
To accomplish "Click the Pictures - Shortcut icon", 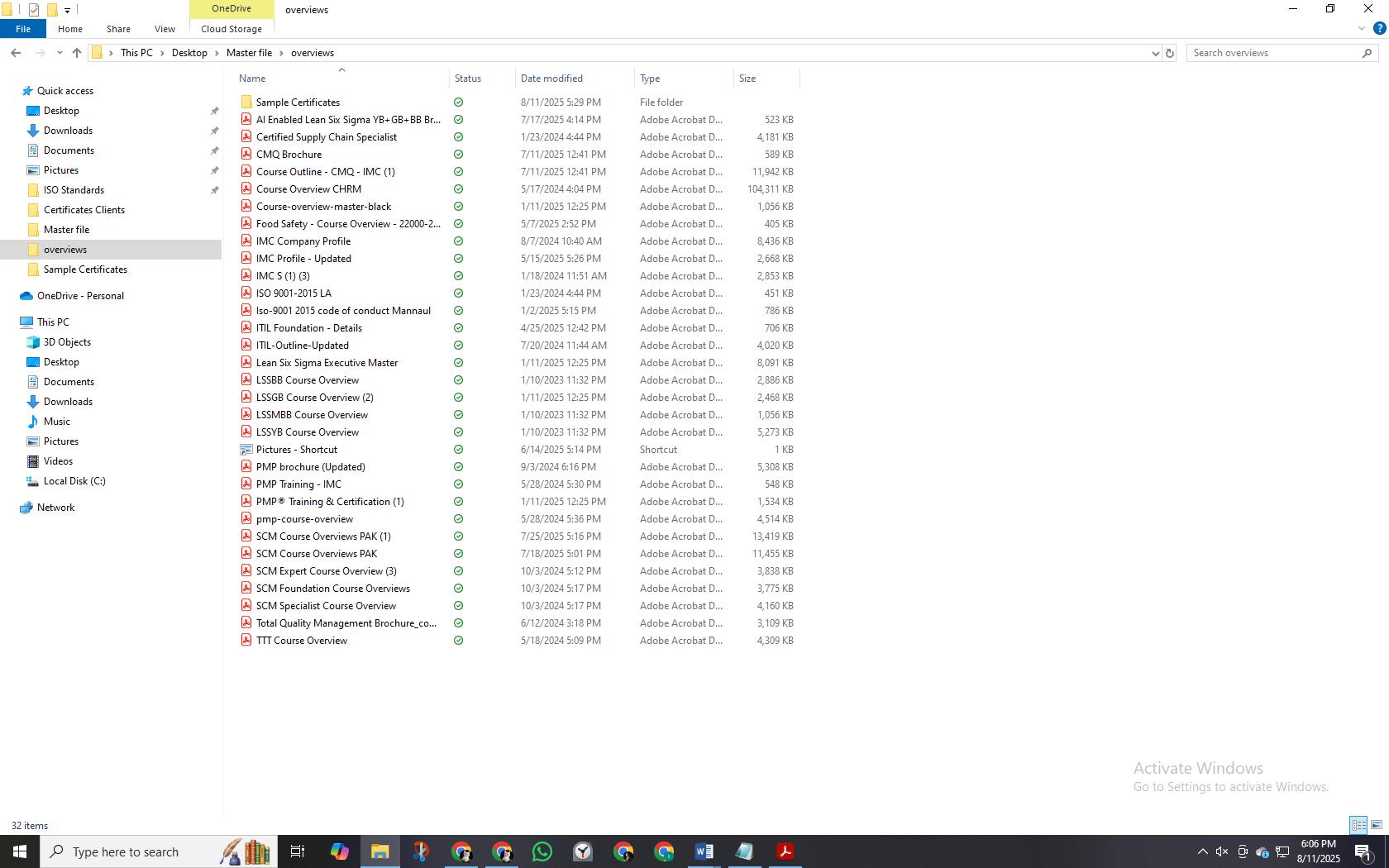I will click(x=246, y=450).
